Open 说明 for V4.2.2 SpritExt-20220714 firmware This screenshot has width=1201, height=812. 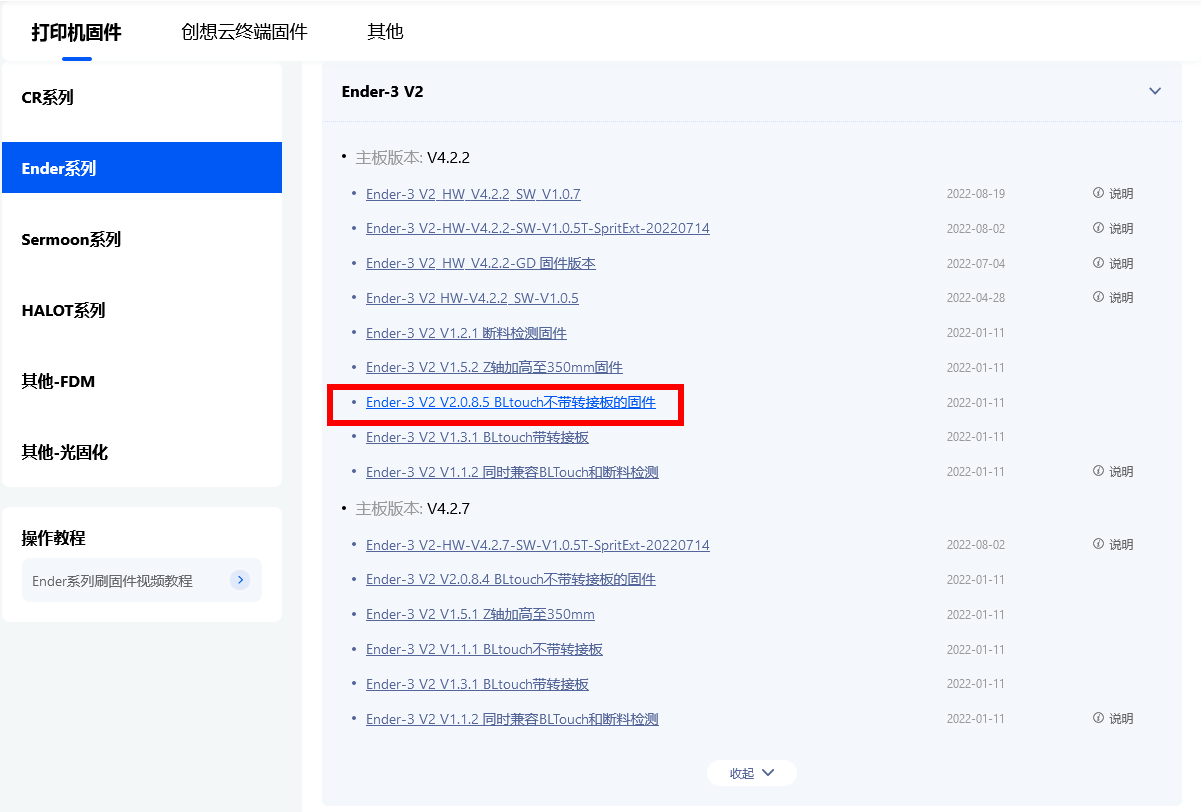click(x=1113, y=229)
